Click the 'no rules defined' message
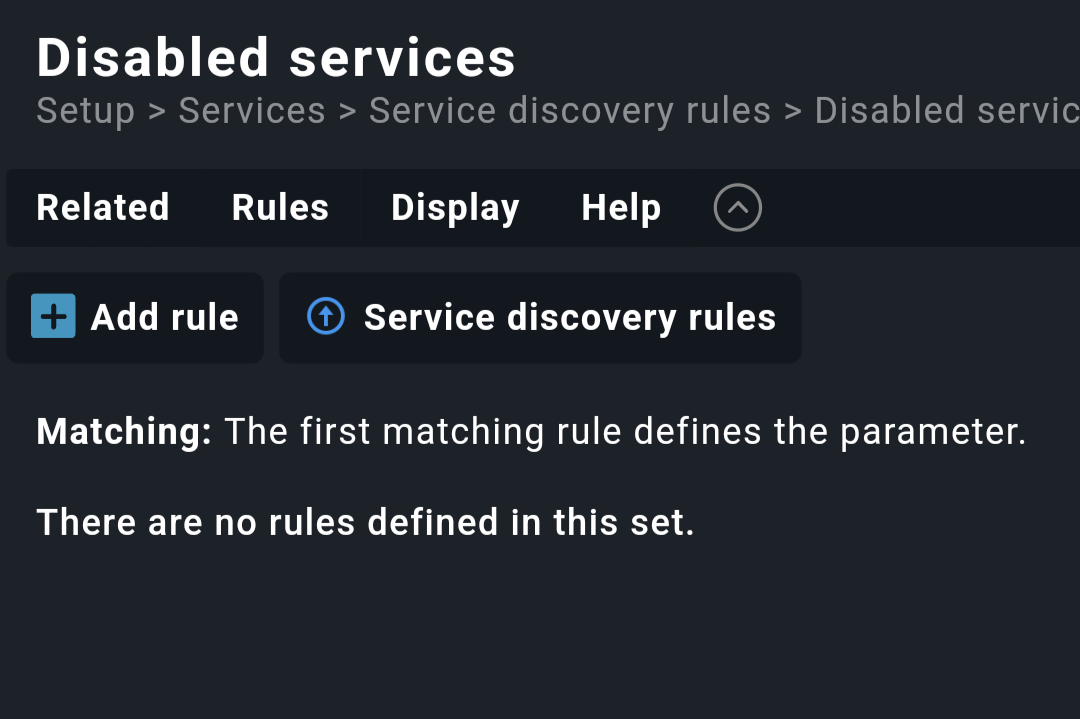This screenshot has width=1080, height=719. click(365, 521)
